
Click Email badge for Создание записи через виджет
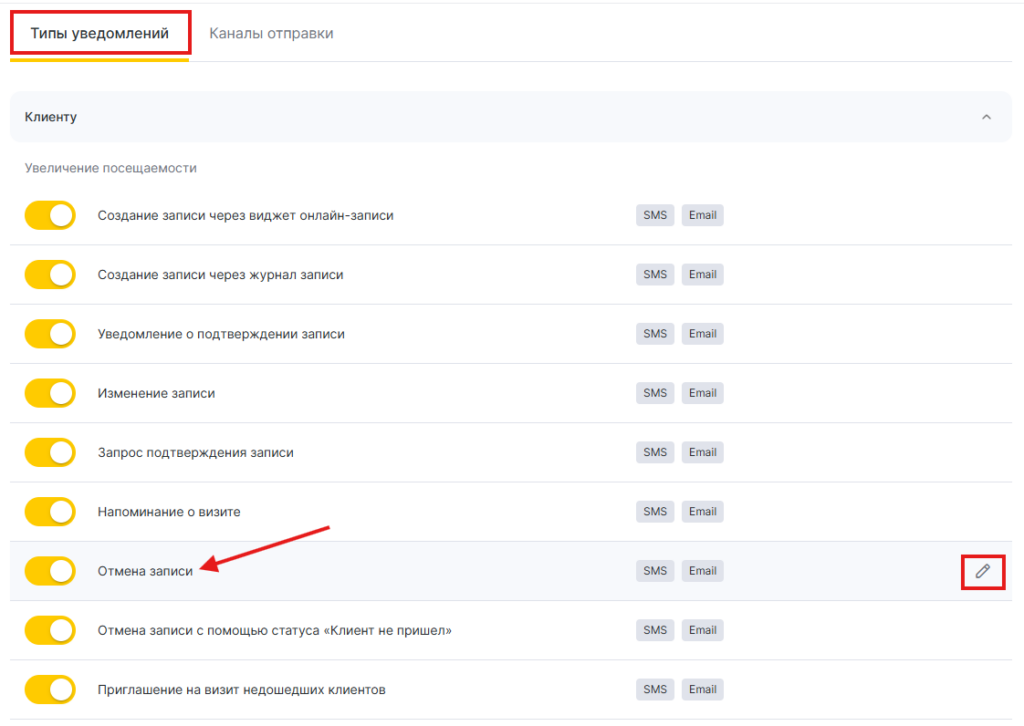(702, 215)
